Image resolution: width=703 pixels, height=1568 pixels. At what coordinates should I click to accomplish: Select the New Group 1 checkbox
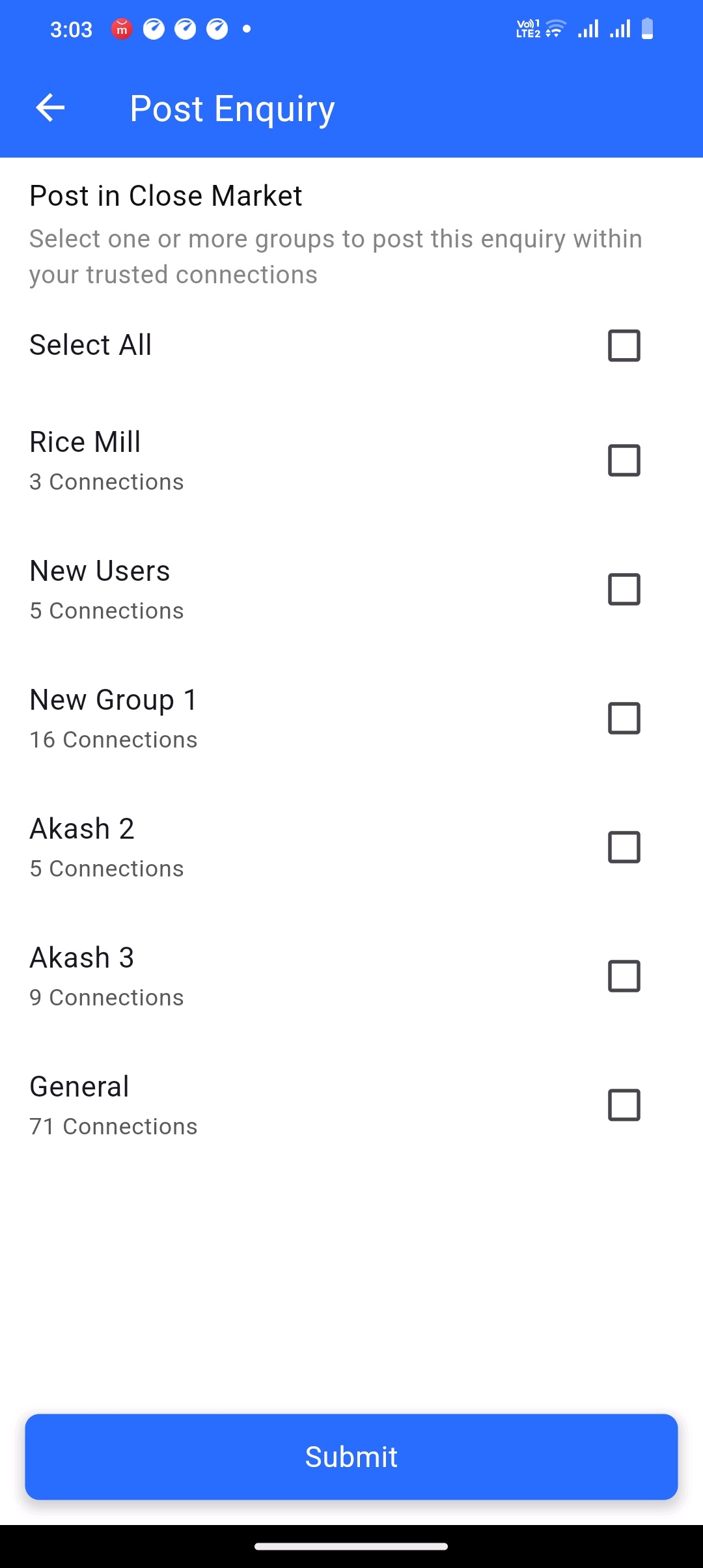tap(624, 718)
